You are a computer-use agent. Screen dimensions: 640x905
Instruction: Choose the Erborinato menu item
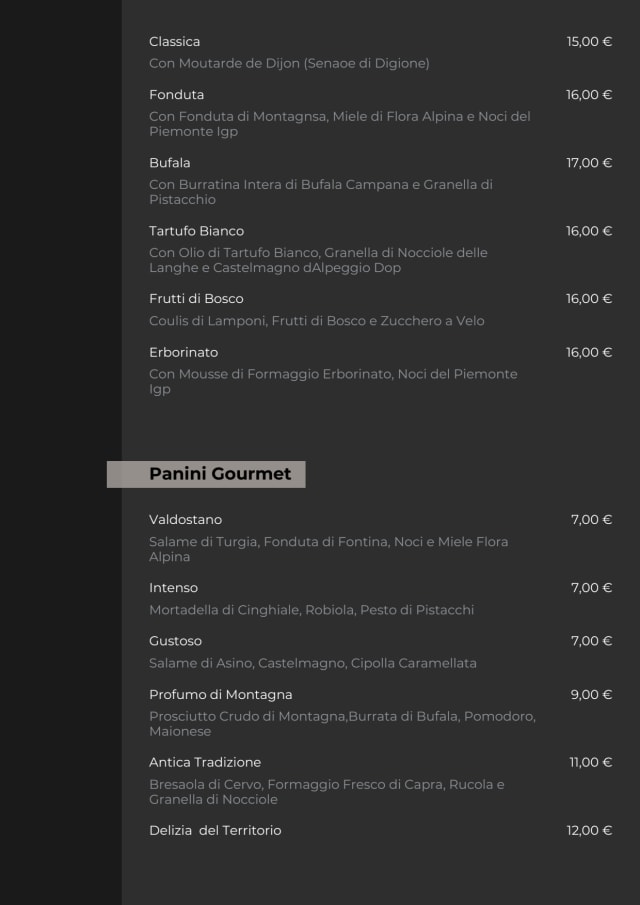(x=184, y=352)
